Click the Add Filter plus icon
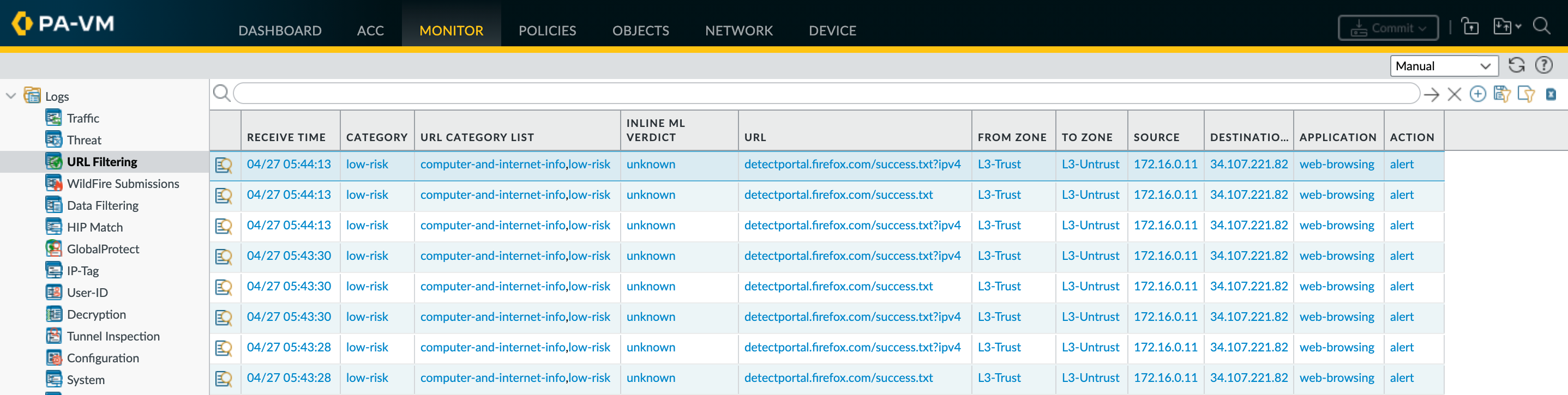The height and width of the screenshot is (395, 1568). [x=1477, y=94]
